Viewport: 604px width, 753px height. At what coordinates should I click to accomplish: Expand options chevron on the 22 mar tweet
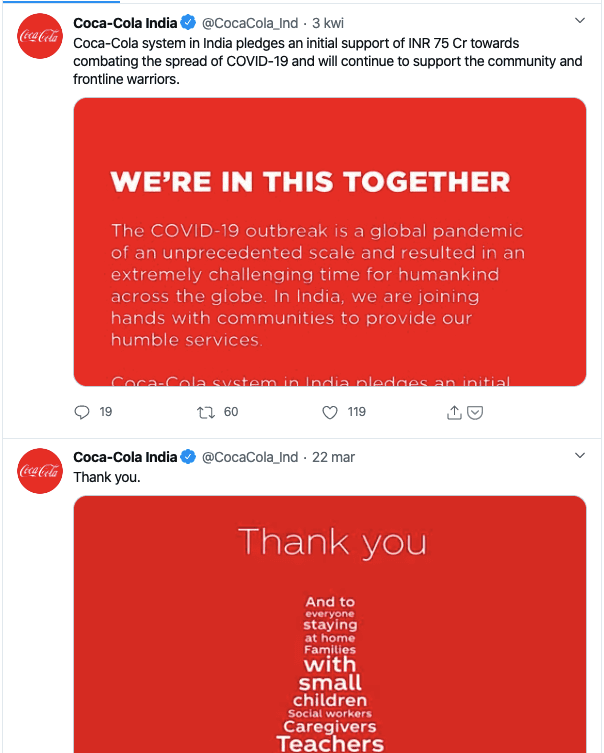point(580,455)
